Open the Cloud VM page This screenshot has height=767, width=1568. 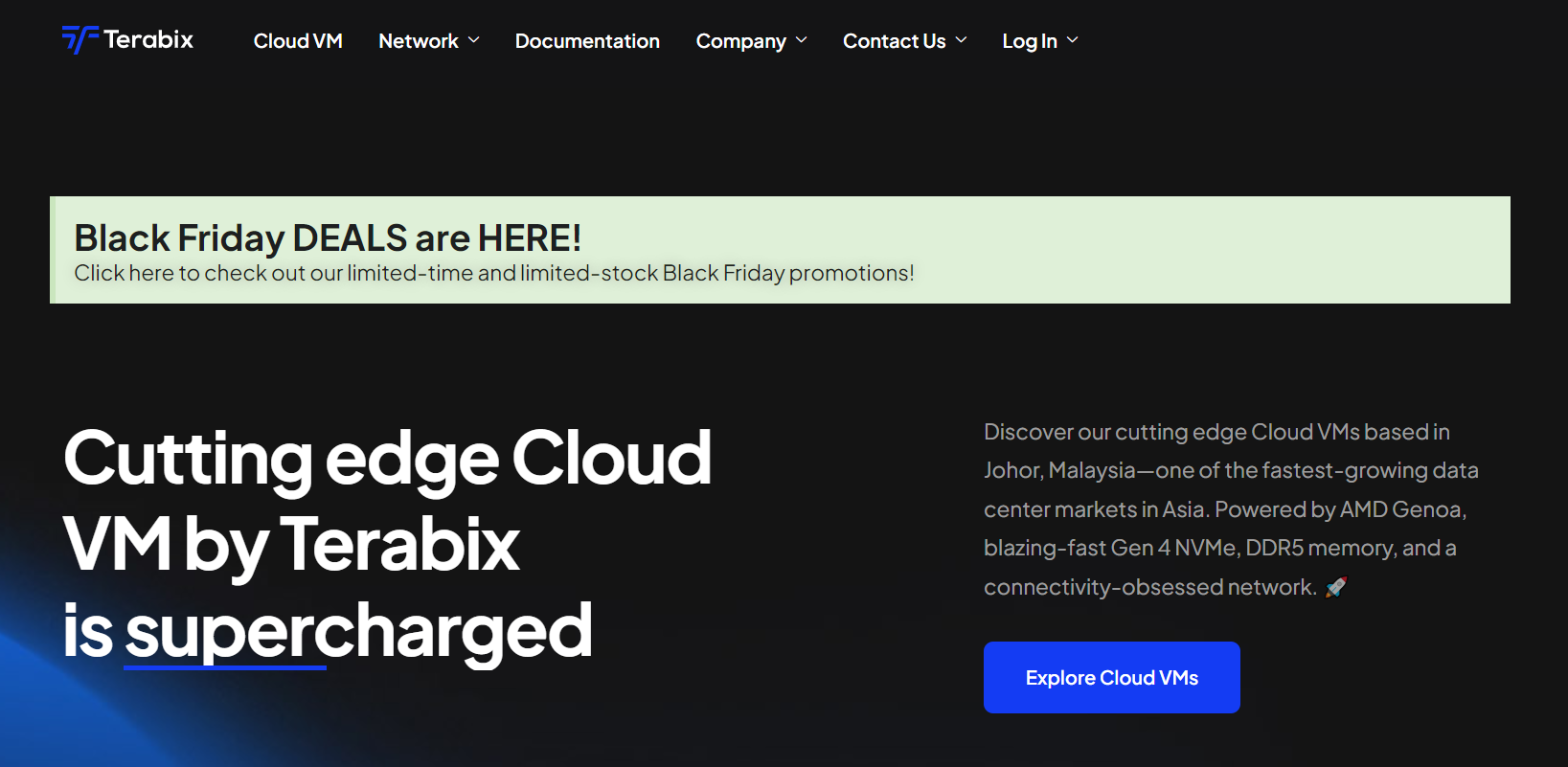coord(298,41)
